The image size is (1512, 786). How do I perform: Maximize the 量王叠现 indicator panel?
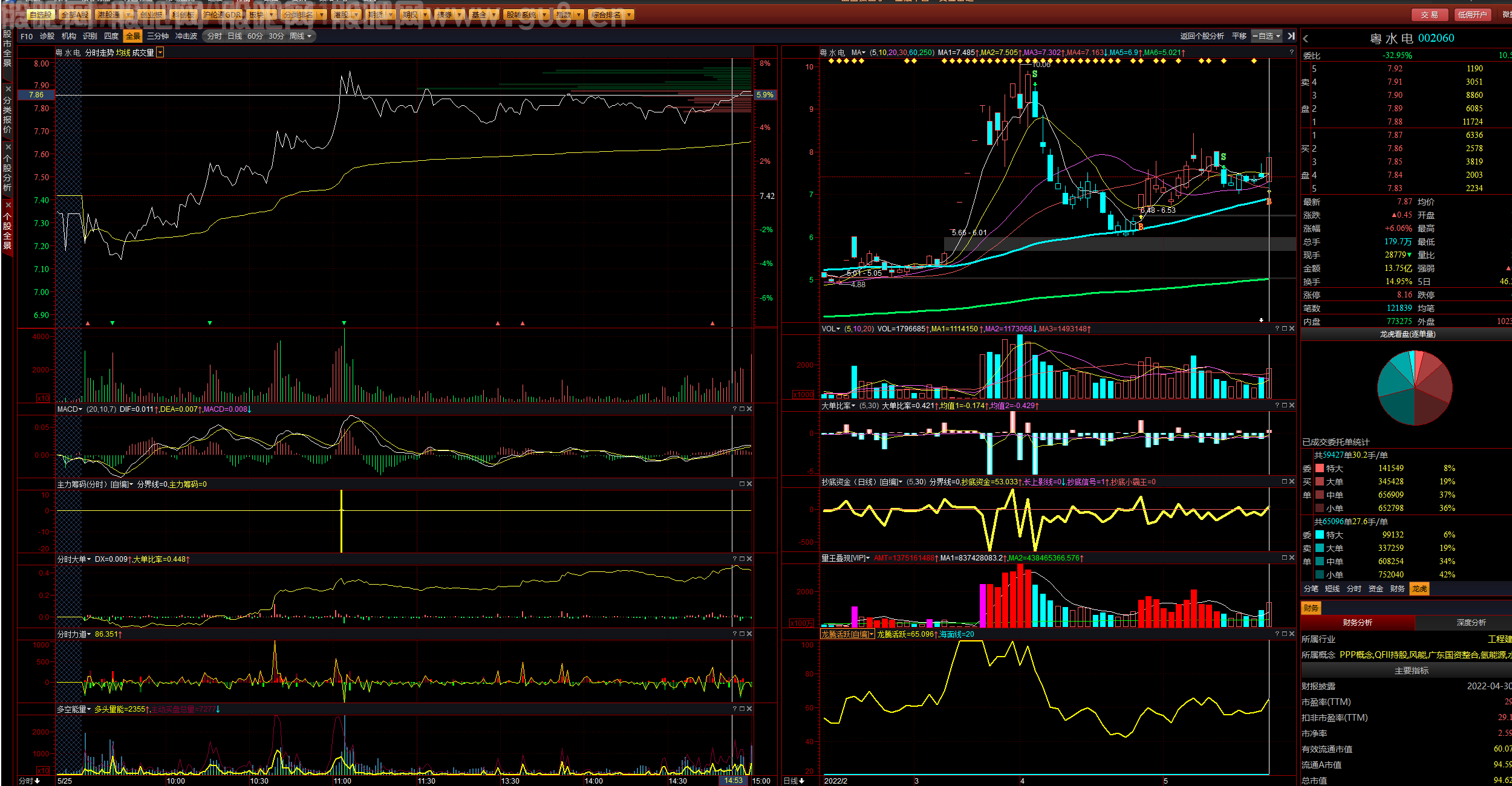(1285, 558)
